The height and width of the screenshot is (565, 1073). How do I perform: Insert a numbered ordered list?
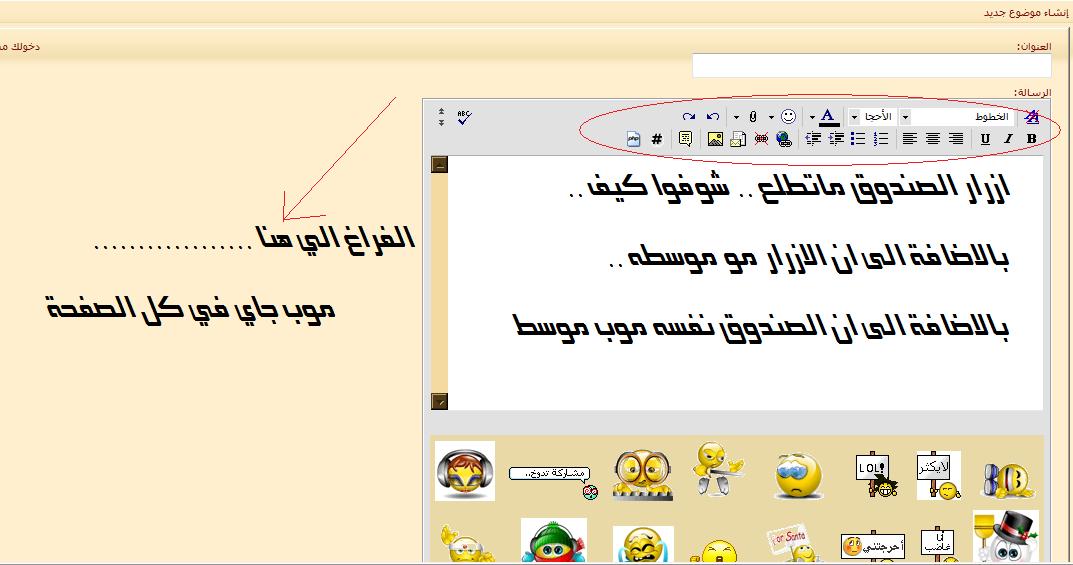click(x=880, y=139)
